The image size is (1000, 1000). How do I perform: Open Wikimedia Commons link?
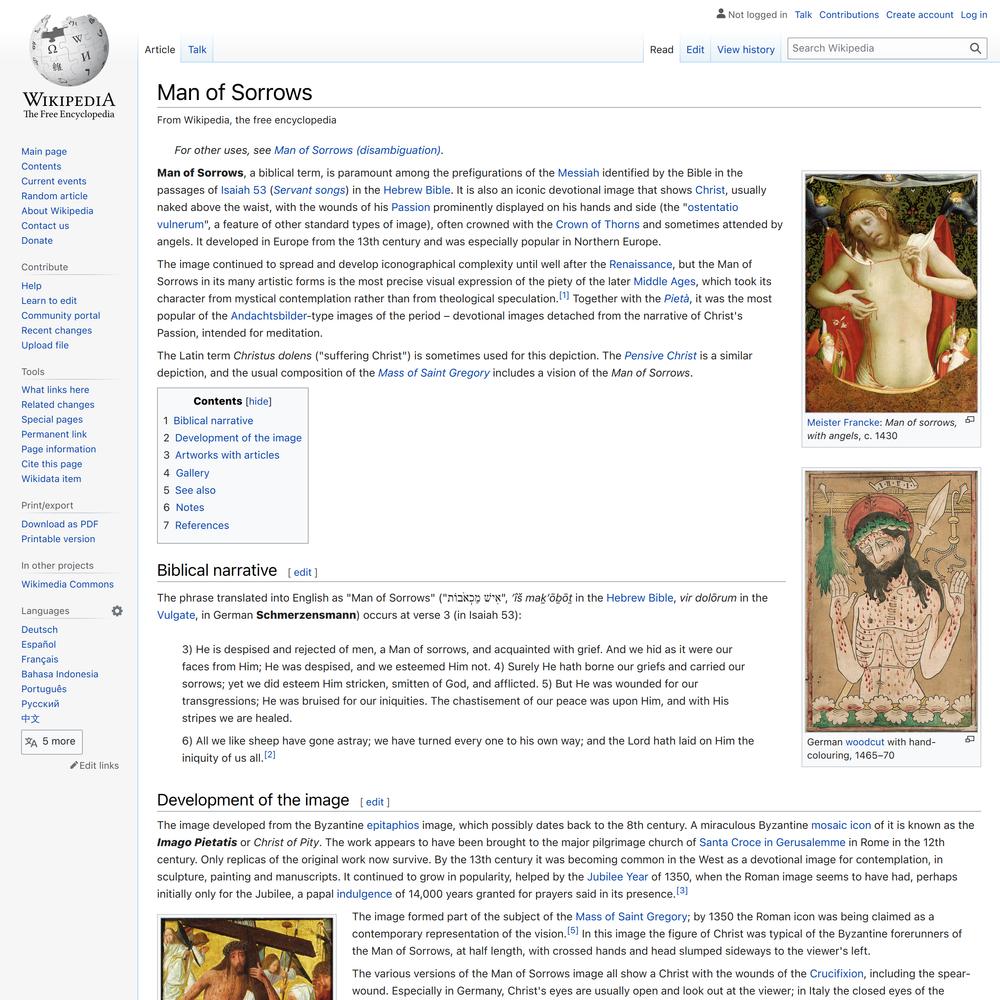67,584
